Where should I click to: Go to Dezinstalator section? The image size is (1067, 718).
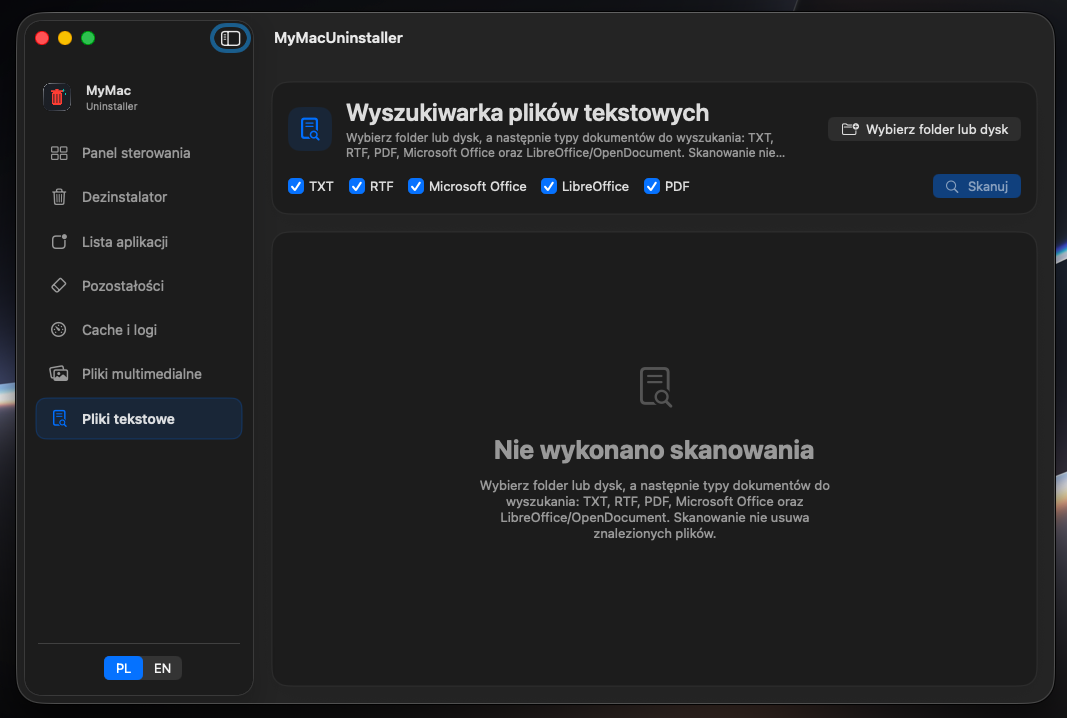click(139, 197)
